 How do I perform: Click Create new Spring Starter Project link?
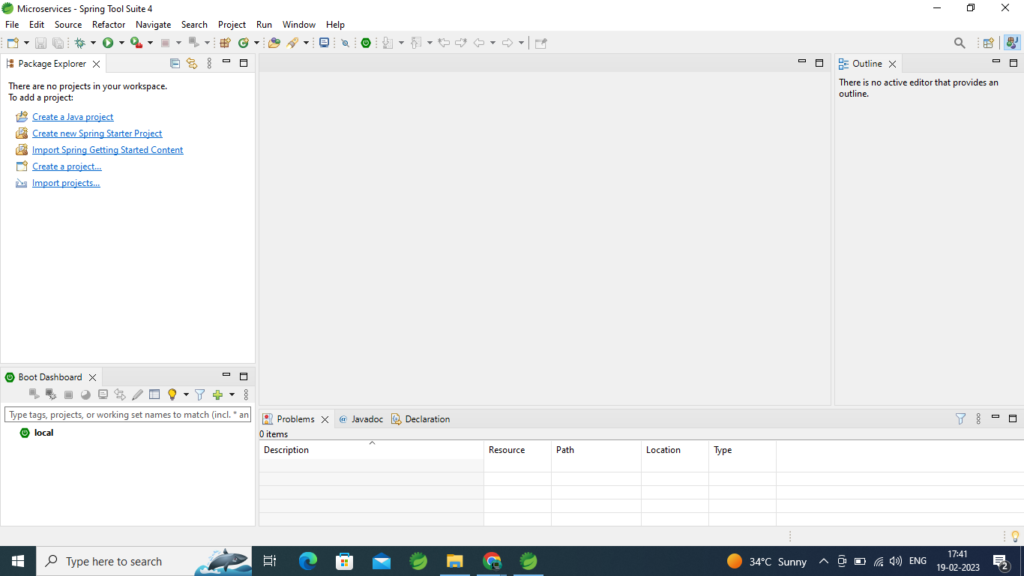(97, 133)
